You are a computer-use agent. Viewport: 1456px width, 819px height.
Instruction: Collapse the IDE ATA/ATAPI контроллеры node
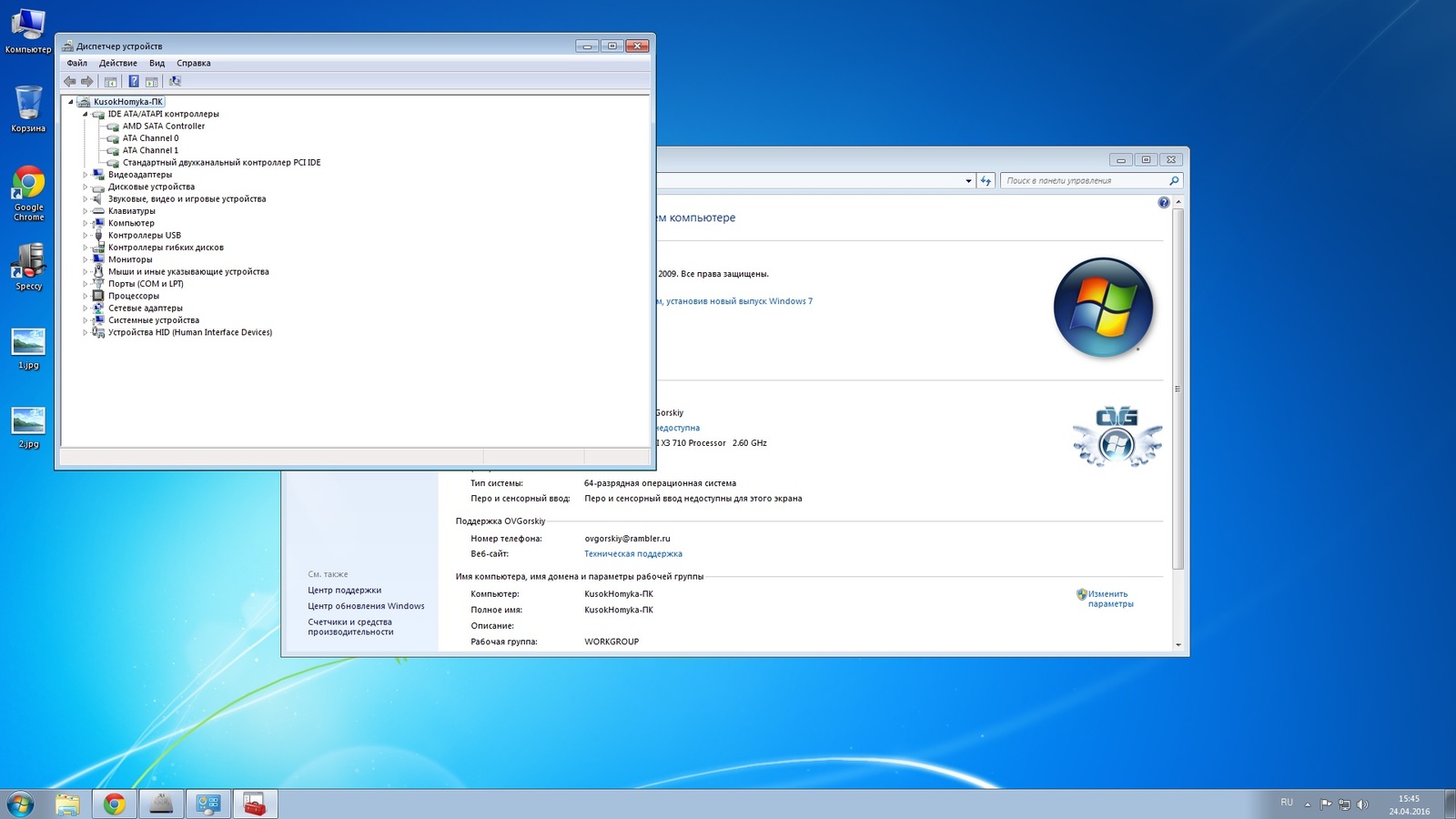click(86, 115)
